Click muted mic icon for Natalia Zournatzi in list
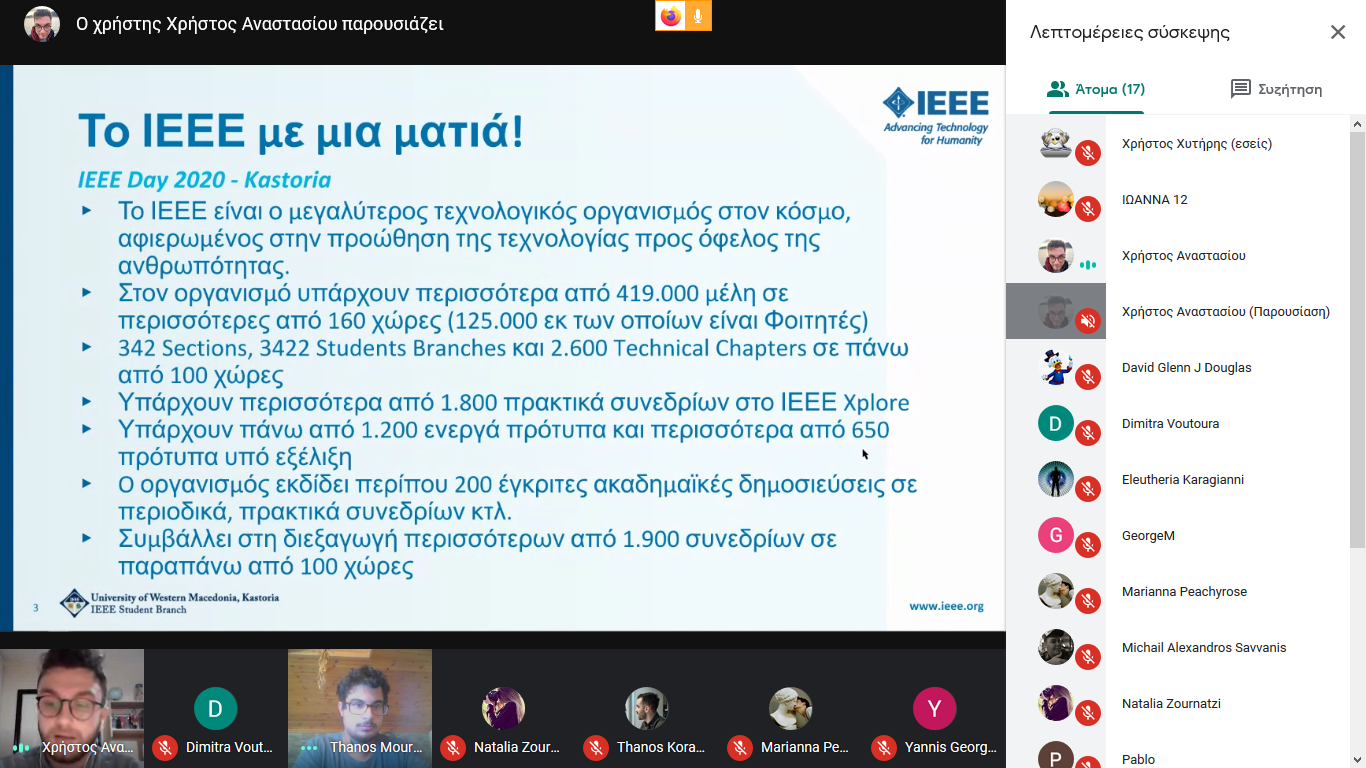The height and width of the screenshot is (768, 1366). click(x=1088, y=713)
